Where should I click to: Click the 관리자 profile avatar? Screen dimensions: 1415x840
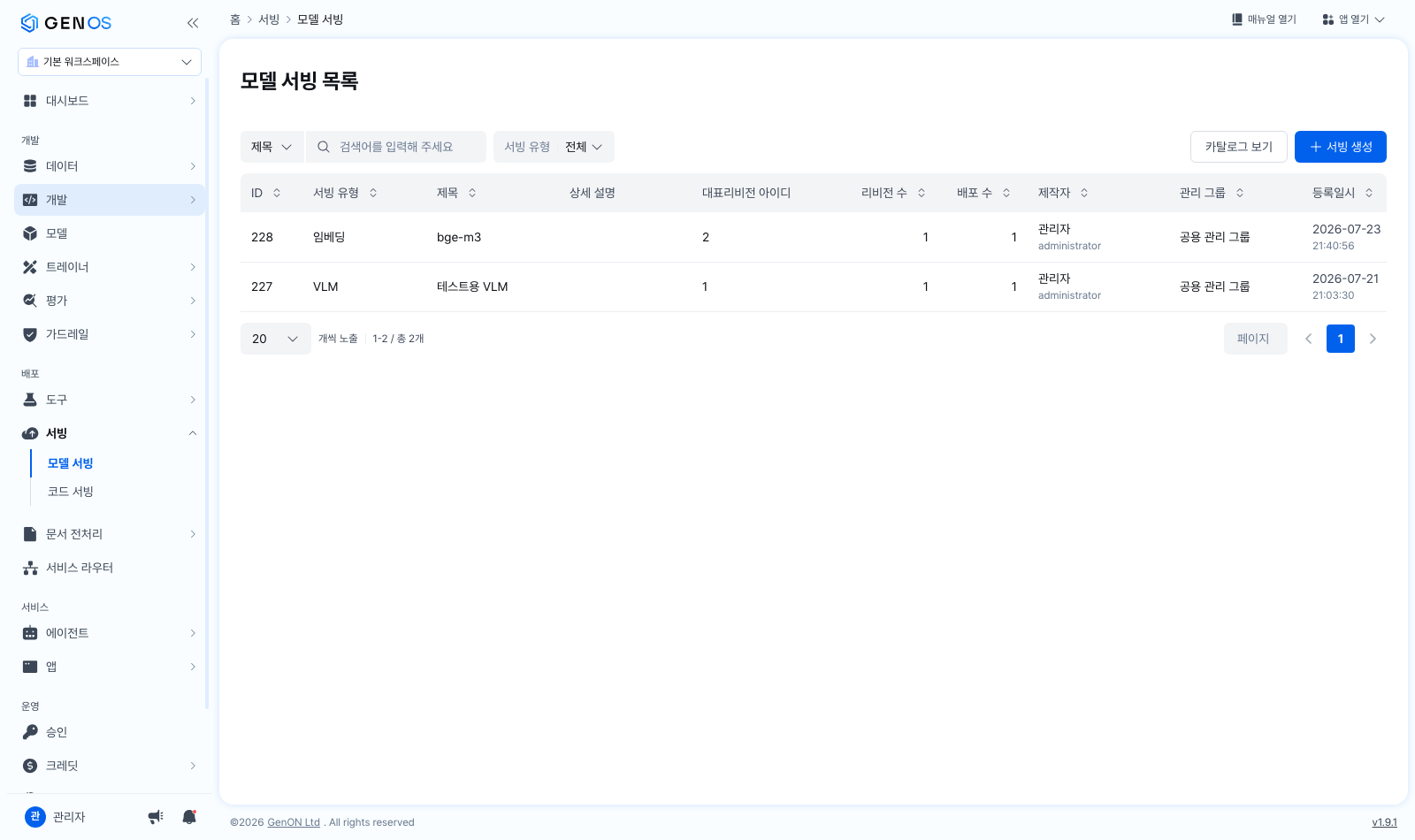pos(35,817)
